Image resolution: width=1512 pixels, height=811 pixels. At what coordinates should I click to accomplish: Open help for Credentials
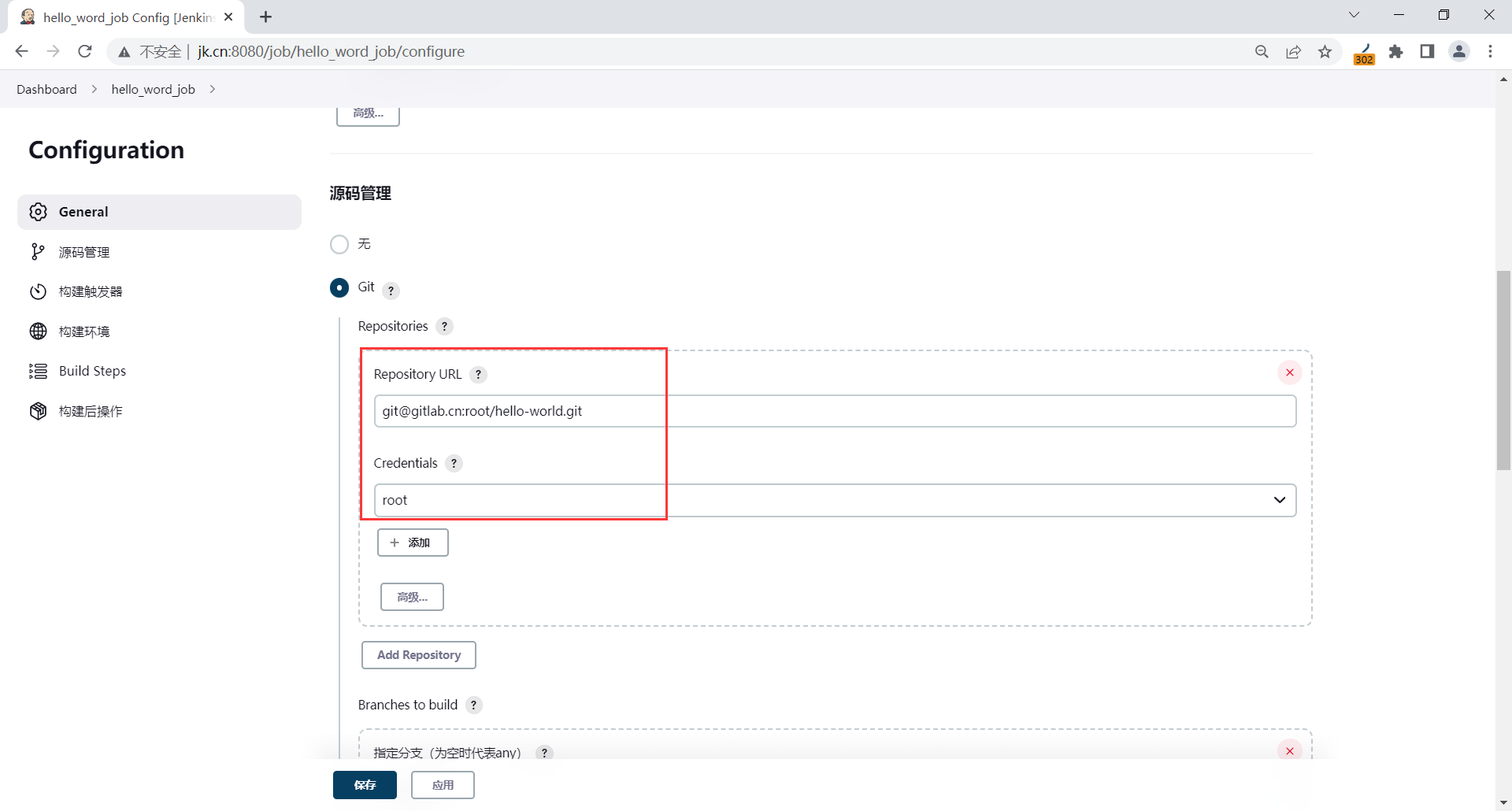[x=454, y=463]
